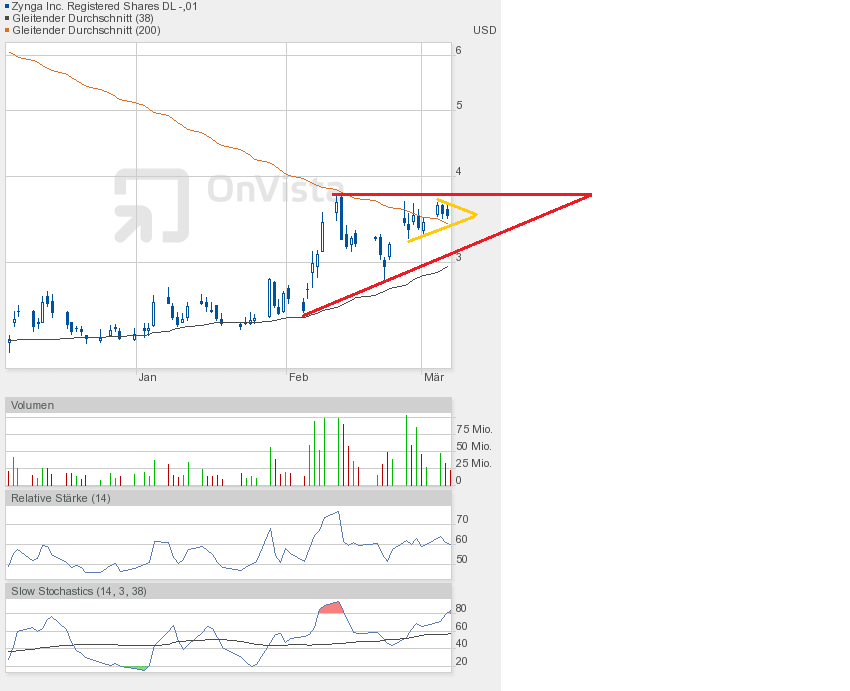Click the Mär label on the time axis
850x691 pixels.
coord(433,377)
